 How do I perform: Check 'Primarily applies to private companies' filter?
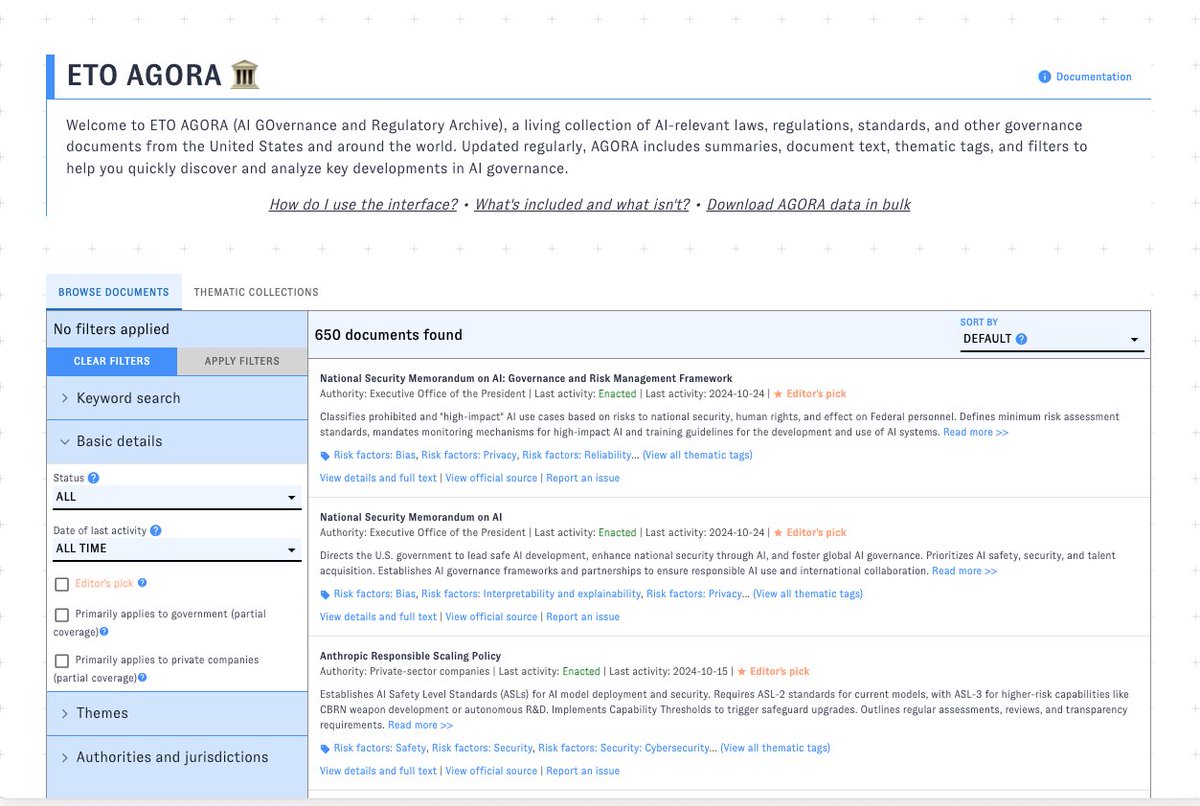(62, 659)
